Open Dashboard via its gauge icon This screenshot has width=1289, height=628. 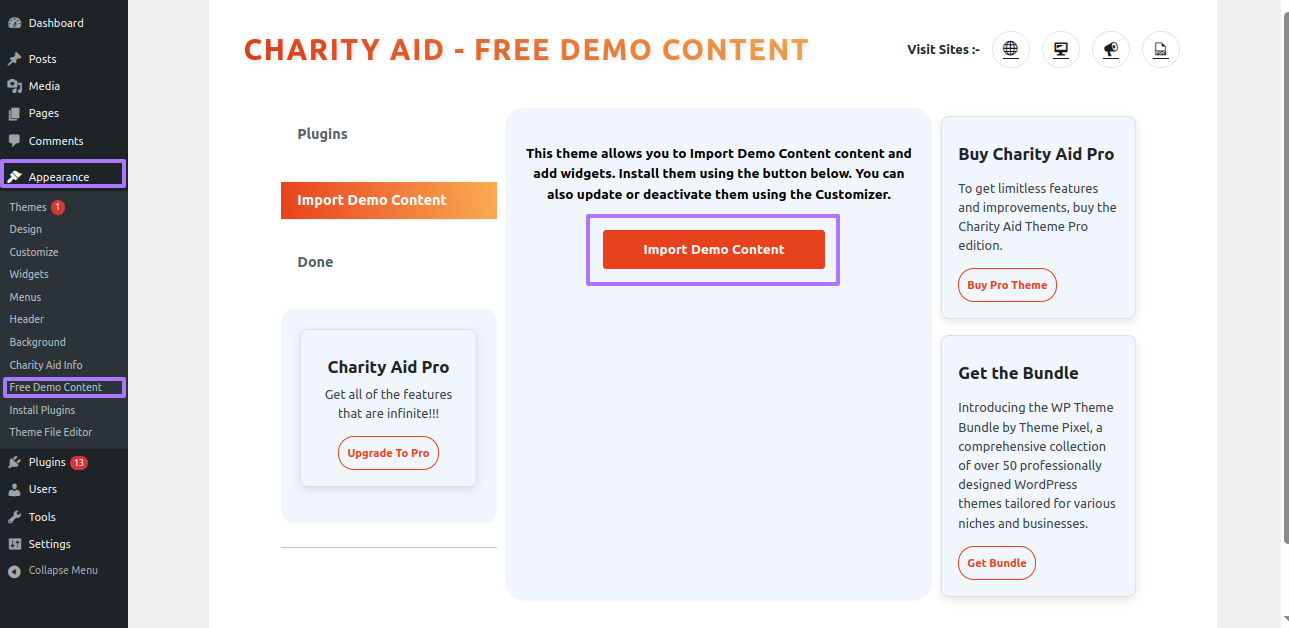14,22
